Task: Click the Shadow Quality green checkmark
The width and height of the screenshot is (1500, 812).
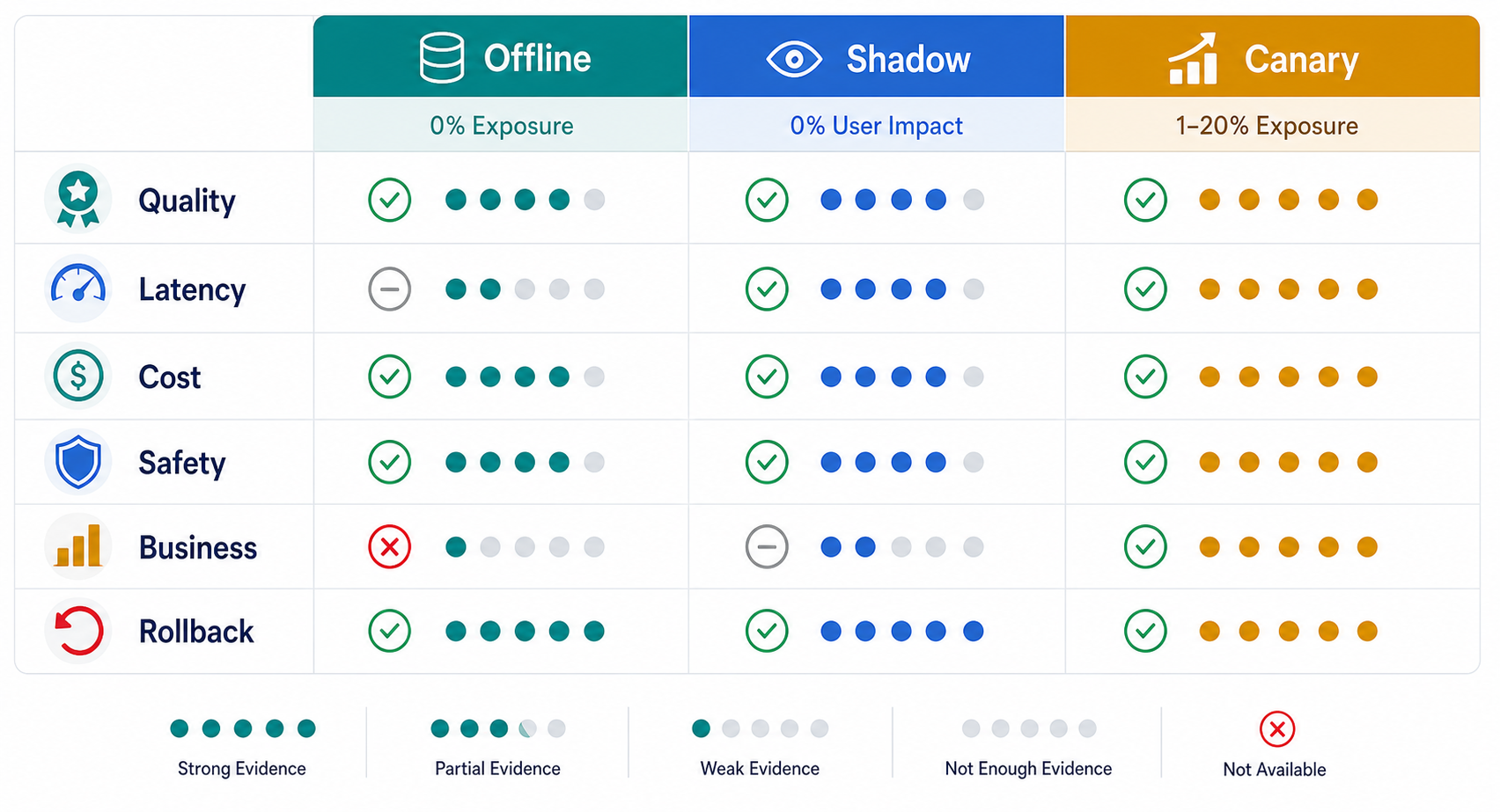Action: pyautogui.click(x=767, y=200)
